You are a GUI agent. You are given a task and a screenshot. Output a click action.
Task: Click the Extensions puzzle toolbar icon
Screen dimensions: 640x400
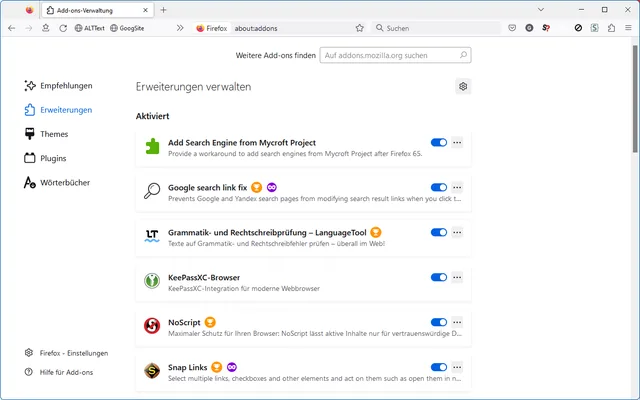[x=610, y=28]
